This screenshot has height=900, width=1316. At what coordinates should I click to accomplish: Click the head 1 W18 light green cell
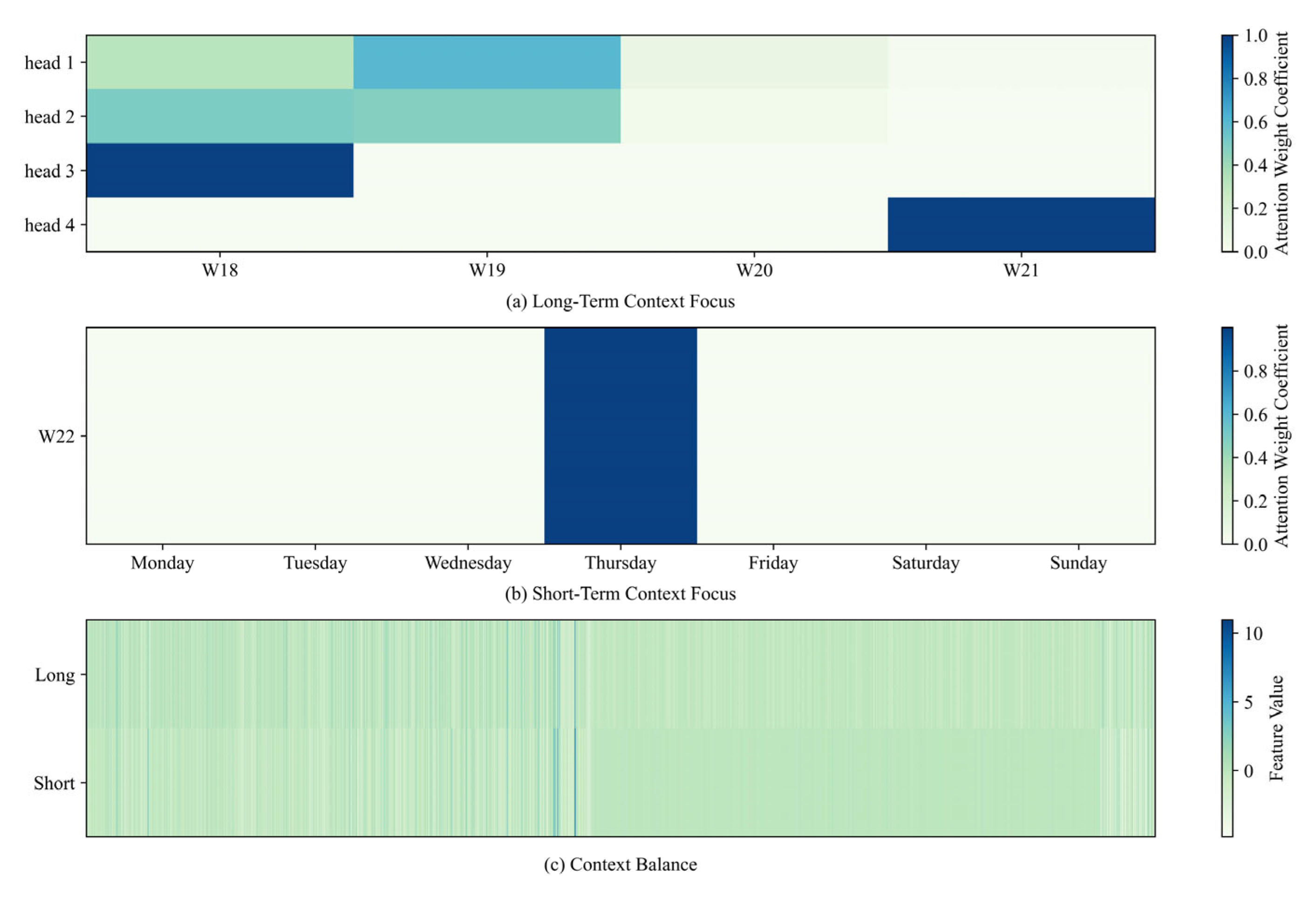220,62
